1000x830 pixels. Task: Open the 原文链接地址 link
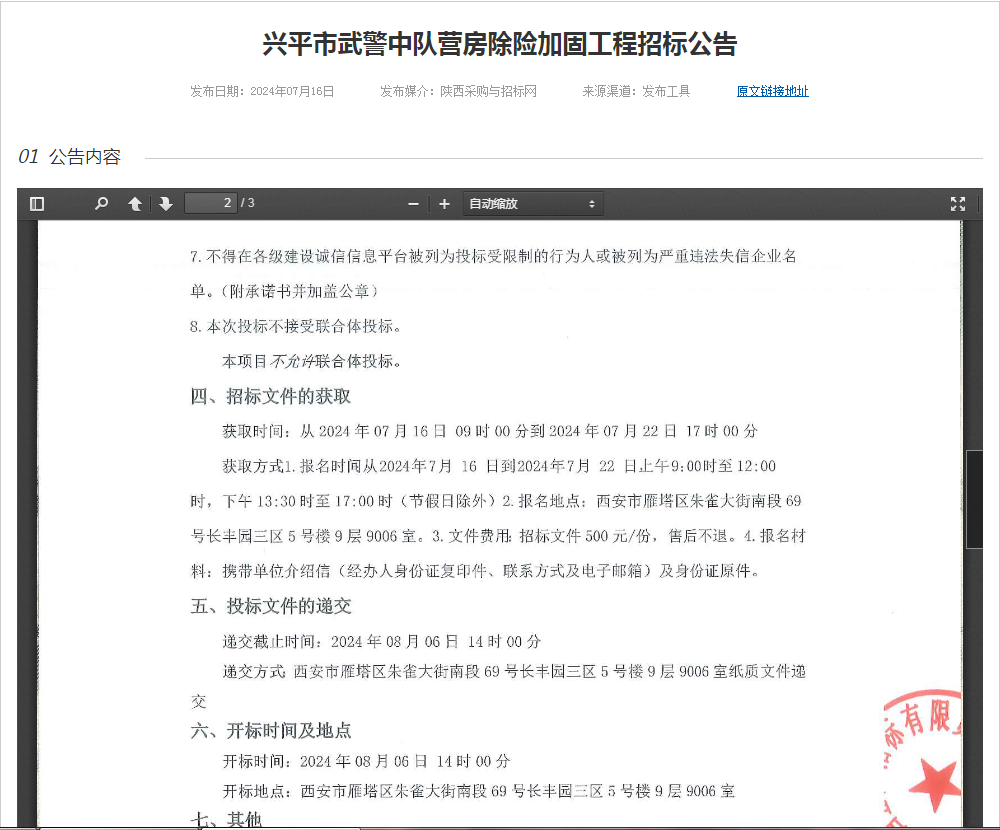click(772, 91)
